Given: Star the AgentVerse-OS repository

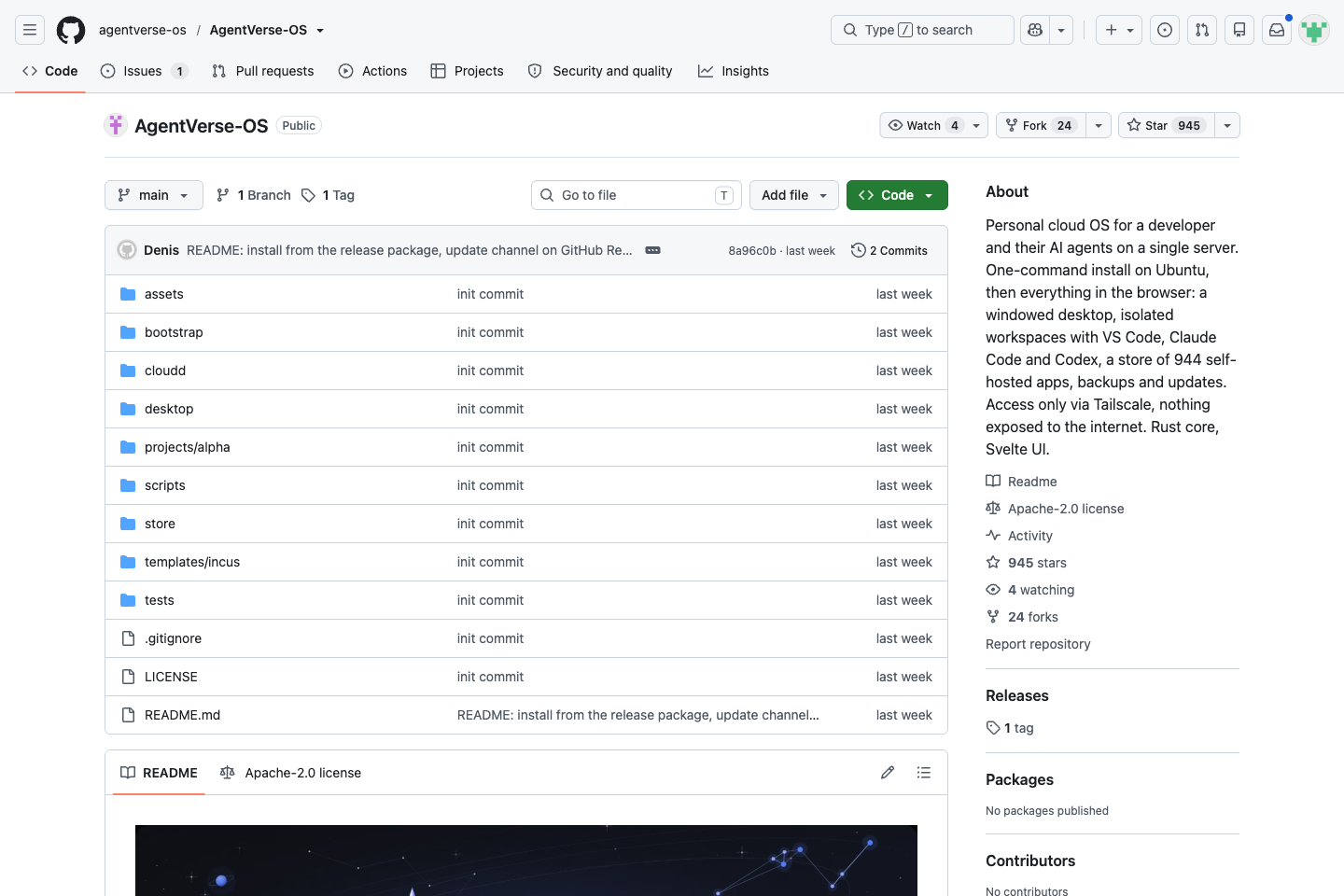Looking at the screenshot, I should (x=1167, y=125).
